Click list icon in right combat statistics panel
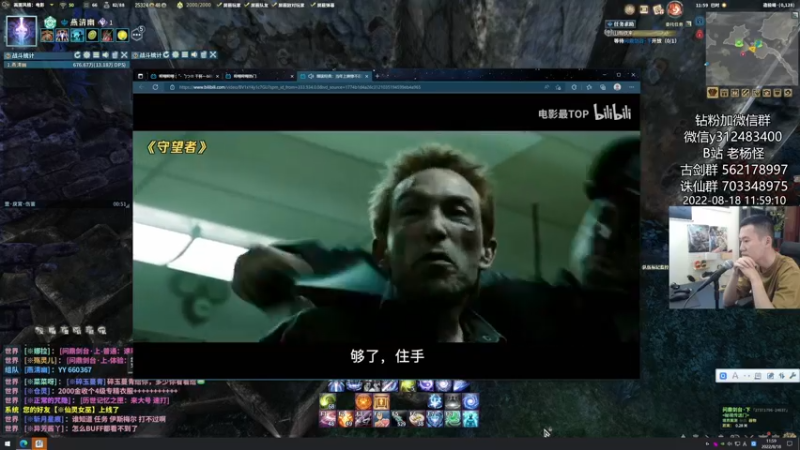This screenshot has width=800, height=450. coord(185,55)
